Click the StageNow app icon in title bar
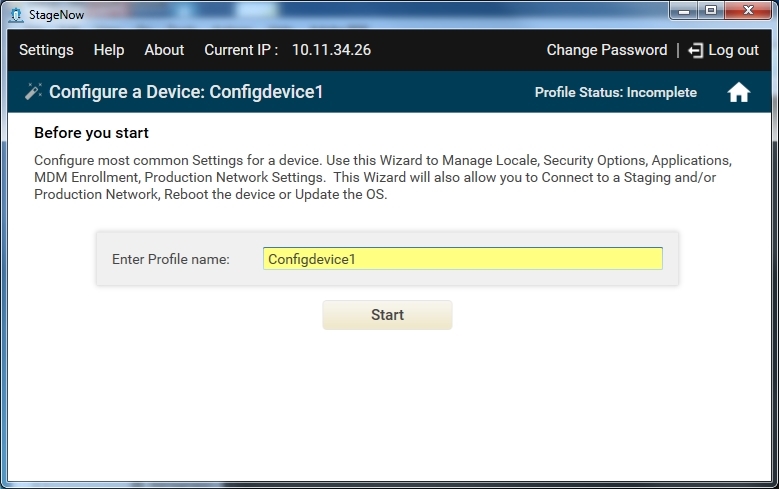The height and width of the screenshot is (489, 779). pos(15,15)
